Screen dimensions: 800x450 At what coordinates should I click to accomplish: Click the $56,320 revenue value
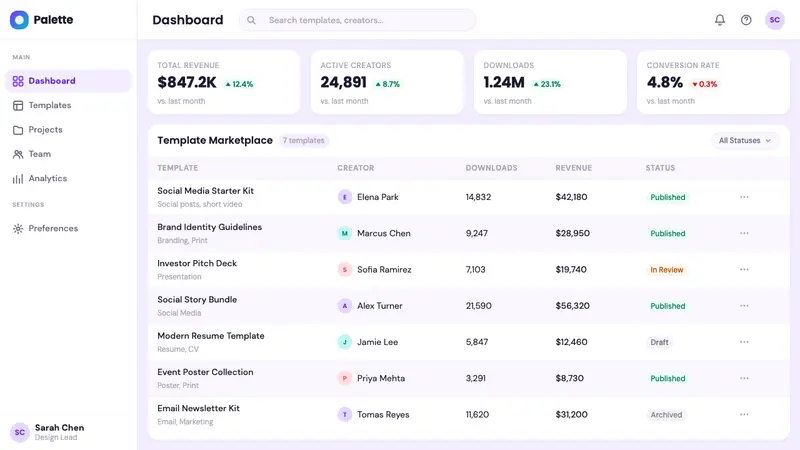click(x=572, y=306)
